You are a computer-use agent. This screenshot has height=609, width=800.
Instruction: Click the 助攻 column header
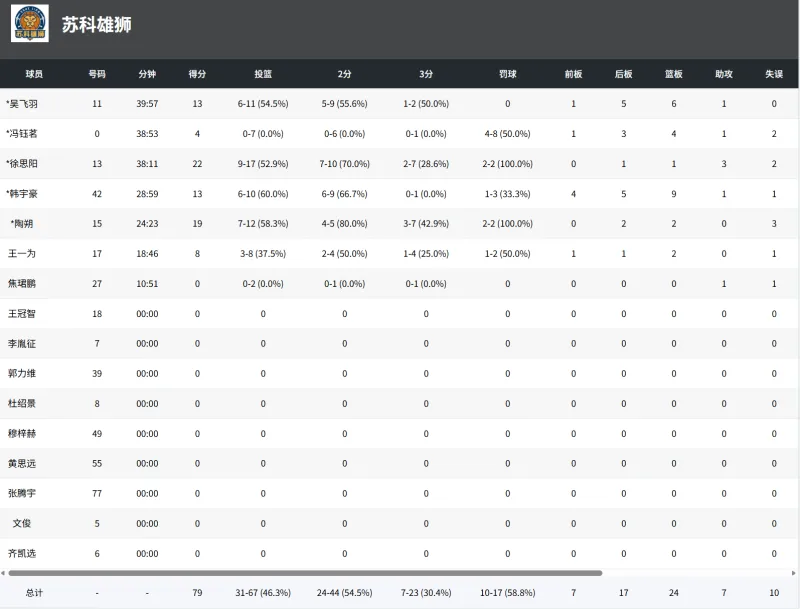pos(724,74)
